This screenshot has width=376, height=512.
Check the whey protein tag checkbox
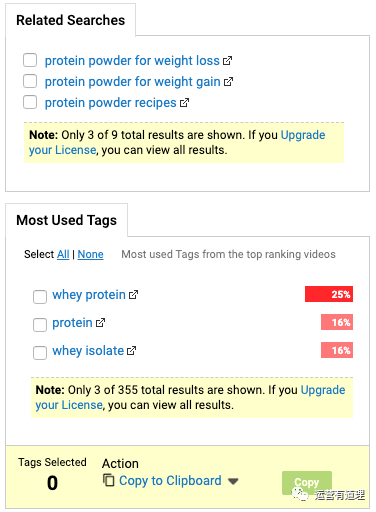pos(40,296)
